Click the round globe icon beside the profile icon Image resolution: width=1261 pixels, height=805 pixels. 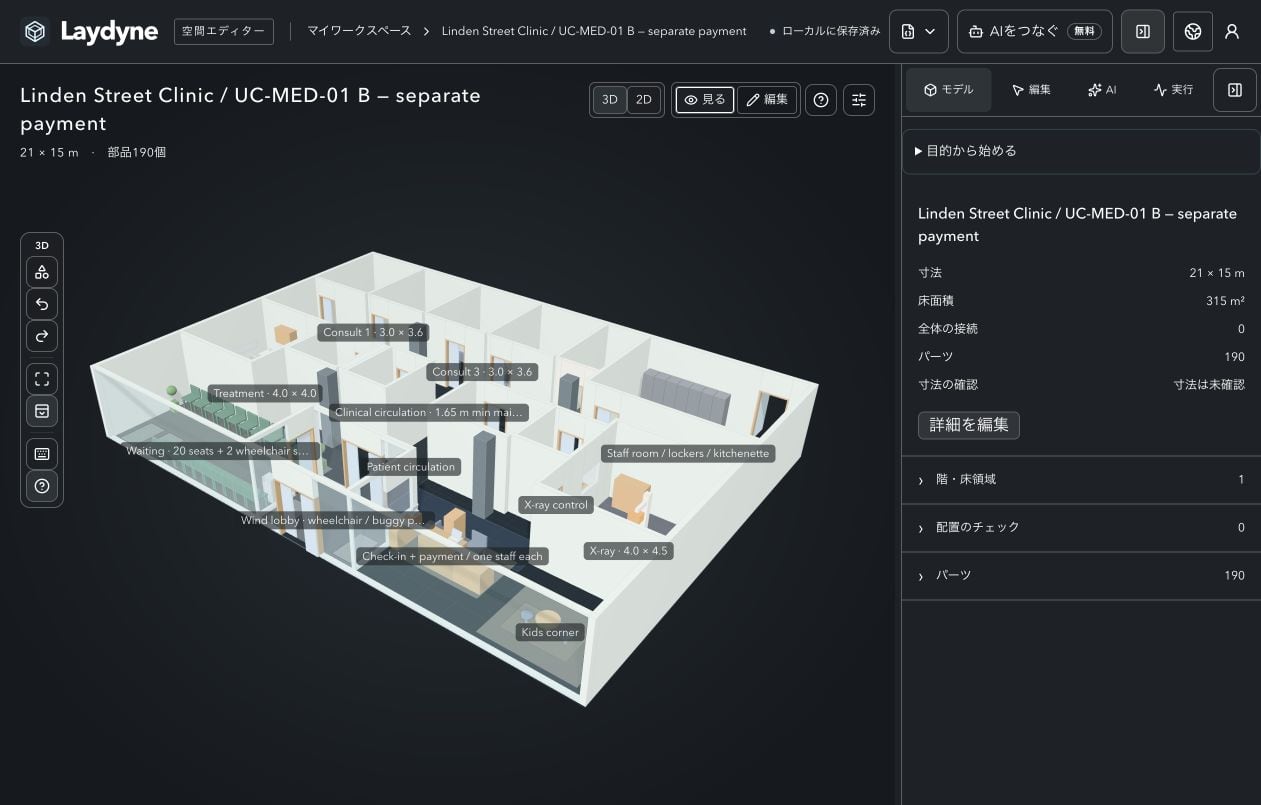click(1193, 32)
